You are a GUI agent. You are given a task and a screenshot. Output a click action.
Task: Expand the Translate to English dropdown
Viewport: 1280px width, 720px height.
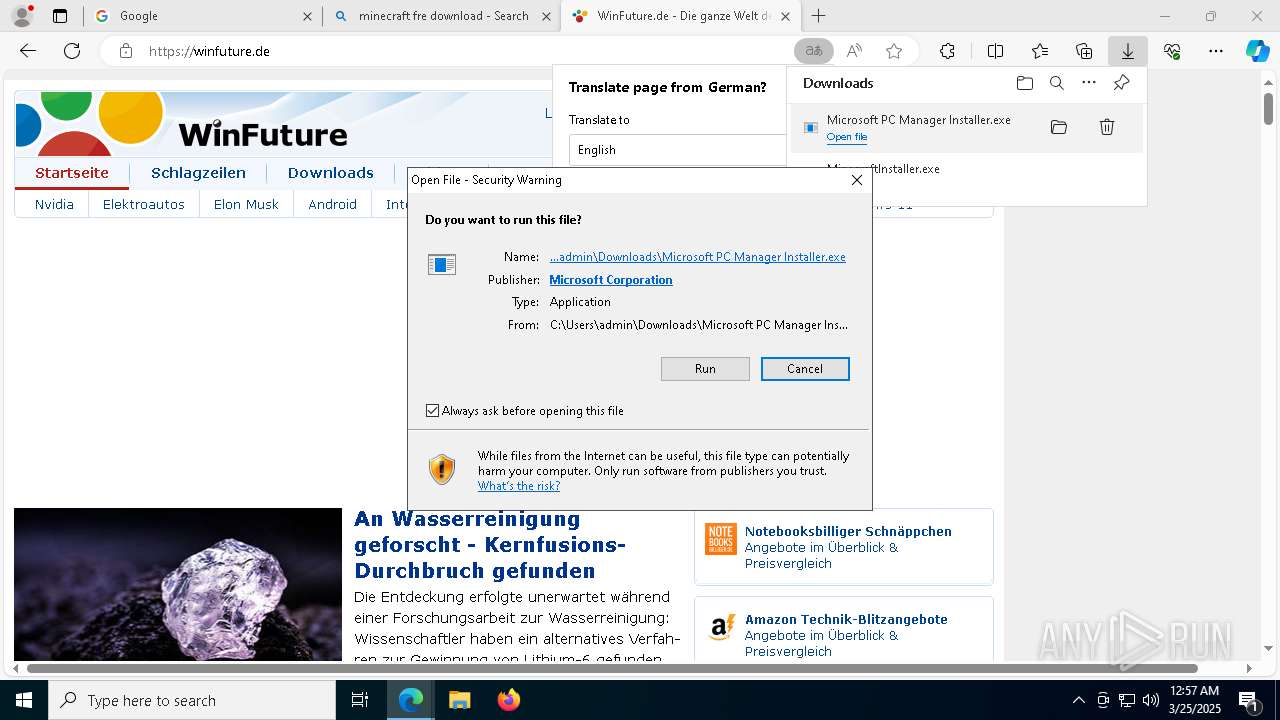pos(678,150)
